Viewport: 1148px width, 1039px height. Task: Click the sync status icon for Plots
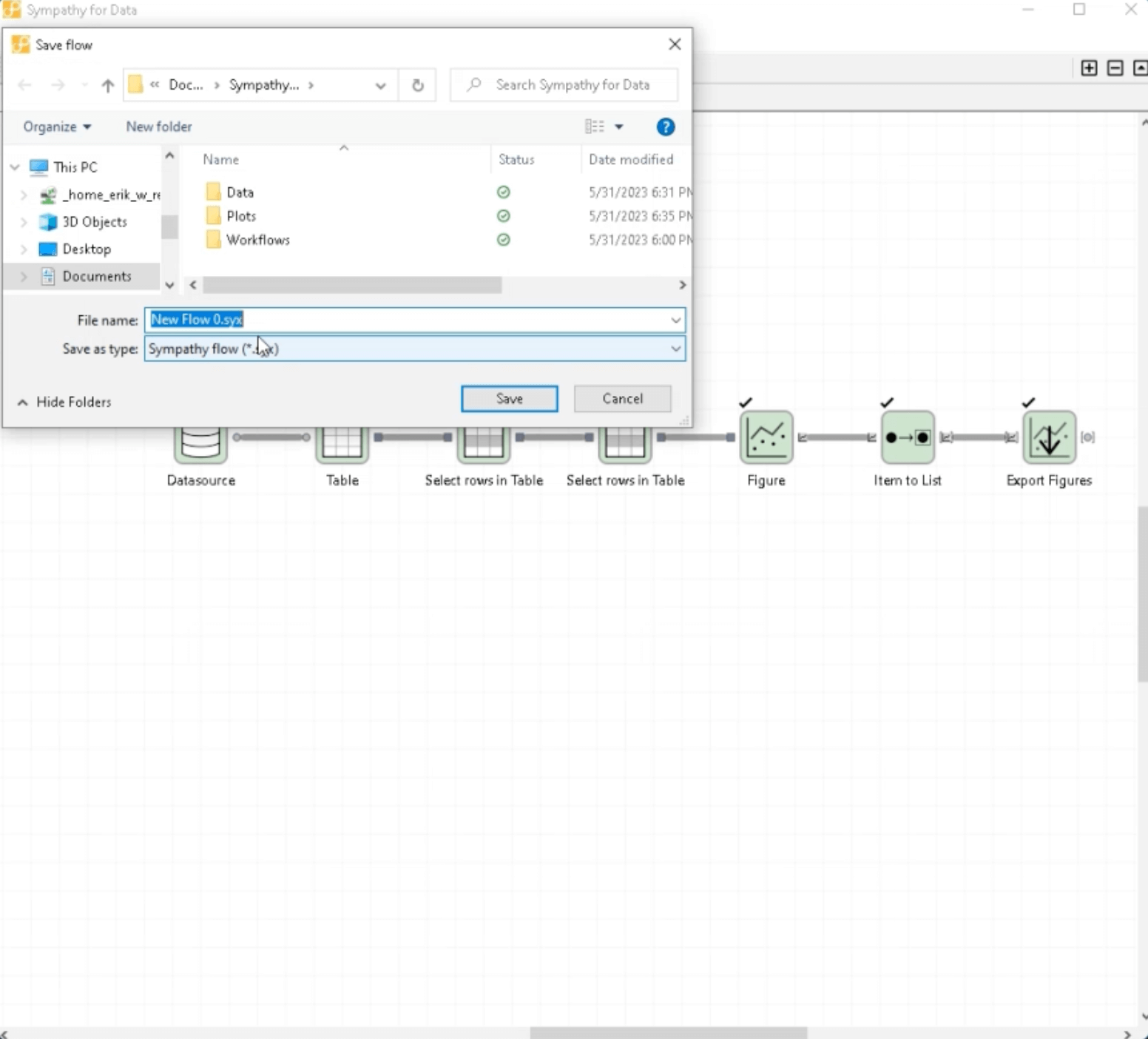[x=504, y=216]
